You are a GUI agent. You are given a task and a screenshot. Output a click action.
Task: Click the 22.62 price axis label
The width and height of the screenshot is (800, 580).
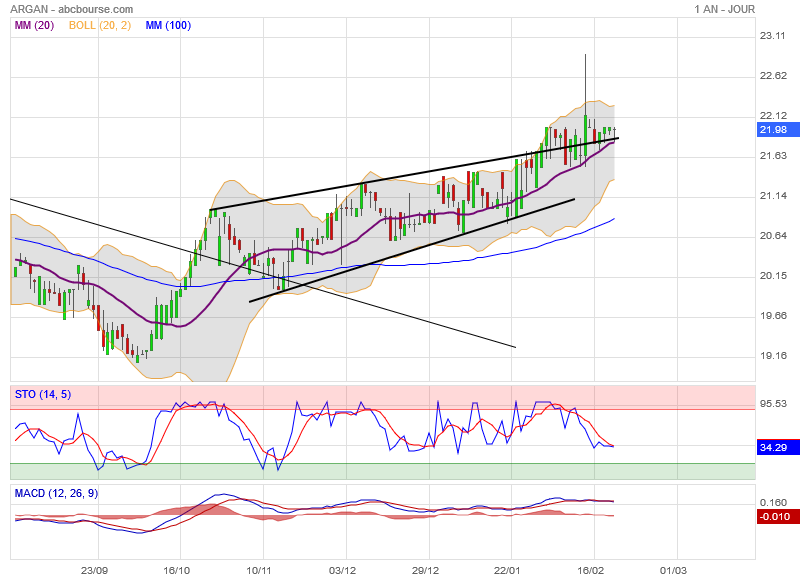772,75
